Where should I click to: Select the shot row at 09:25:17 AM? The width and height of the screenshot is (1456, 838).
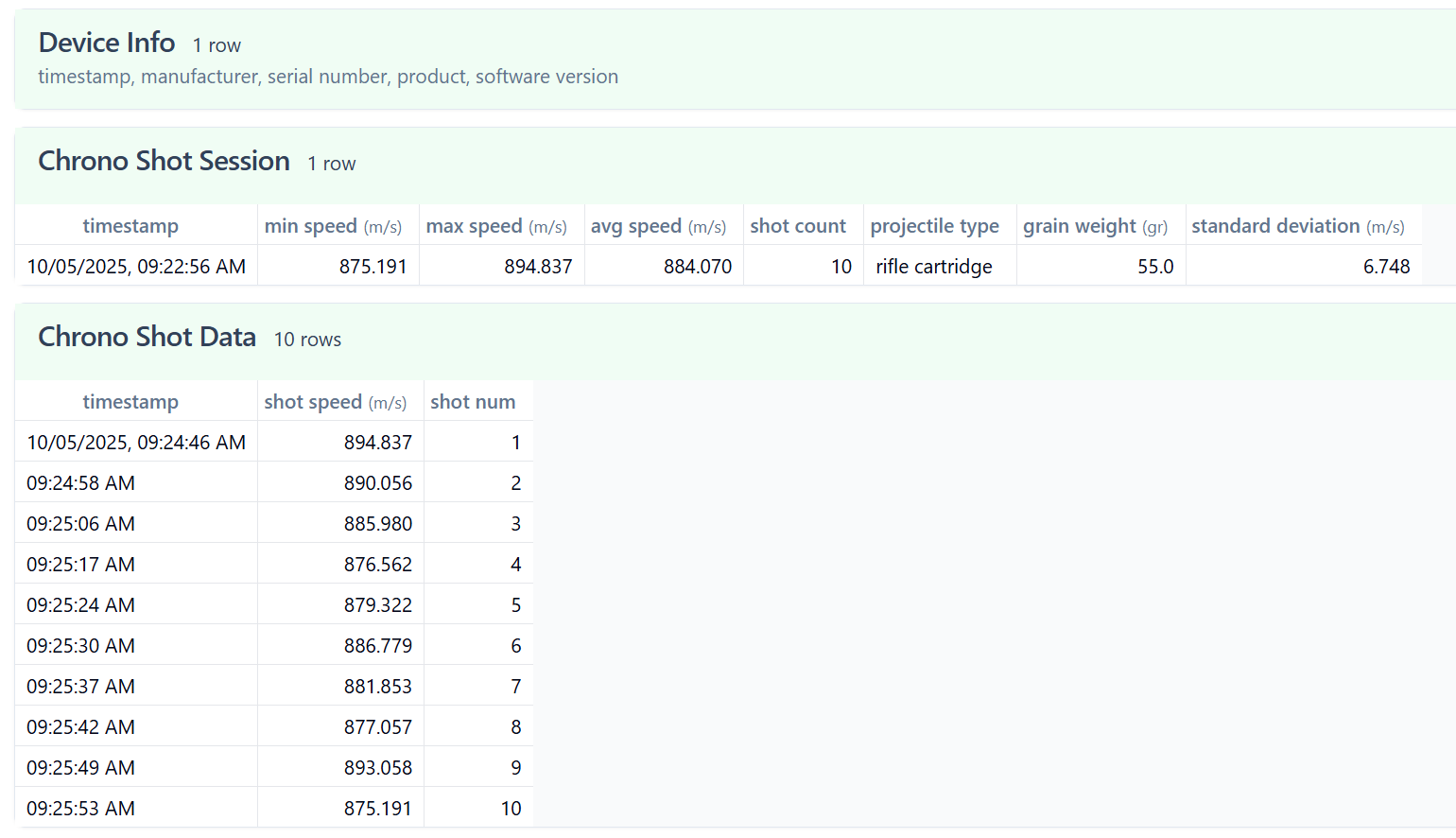pos(81,565)
